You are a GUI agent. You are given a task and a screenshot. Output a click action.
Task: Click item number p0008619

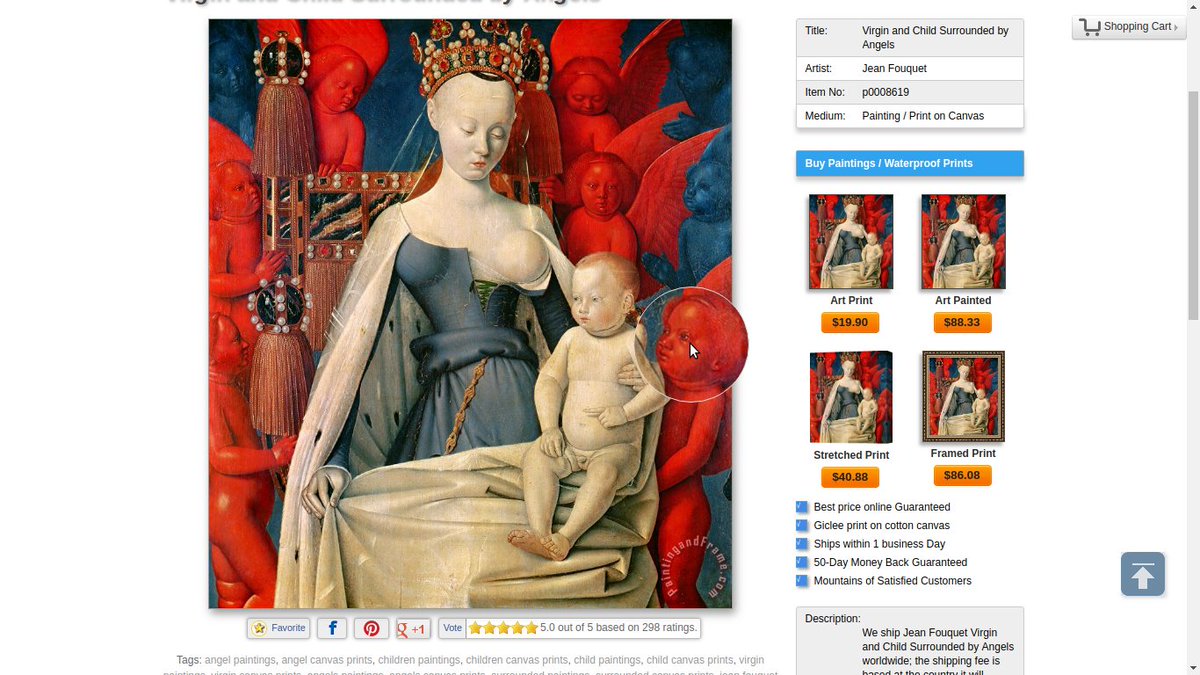click(886, 92)
